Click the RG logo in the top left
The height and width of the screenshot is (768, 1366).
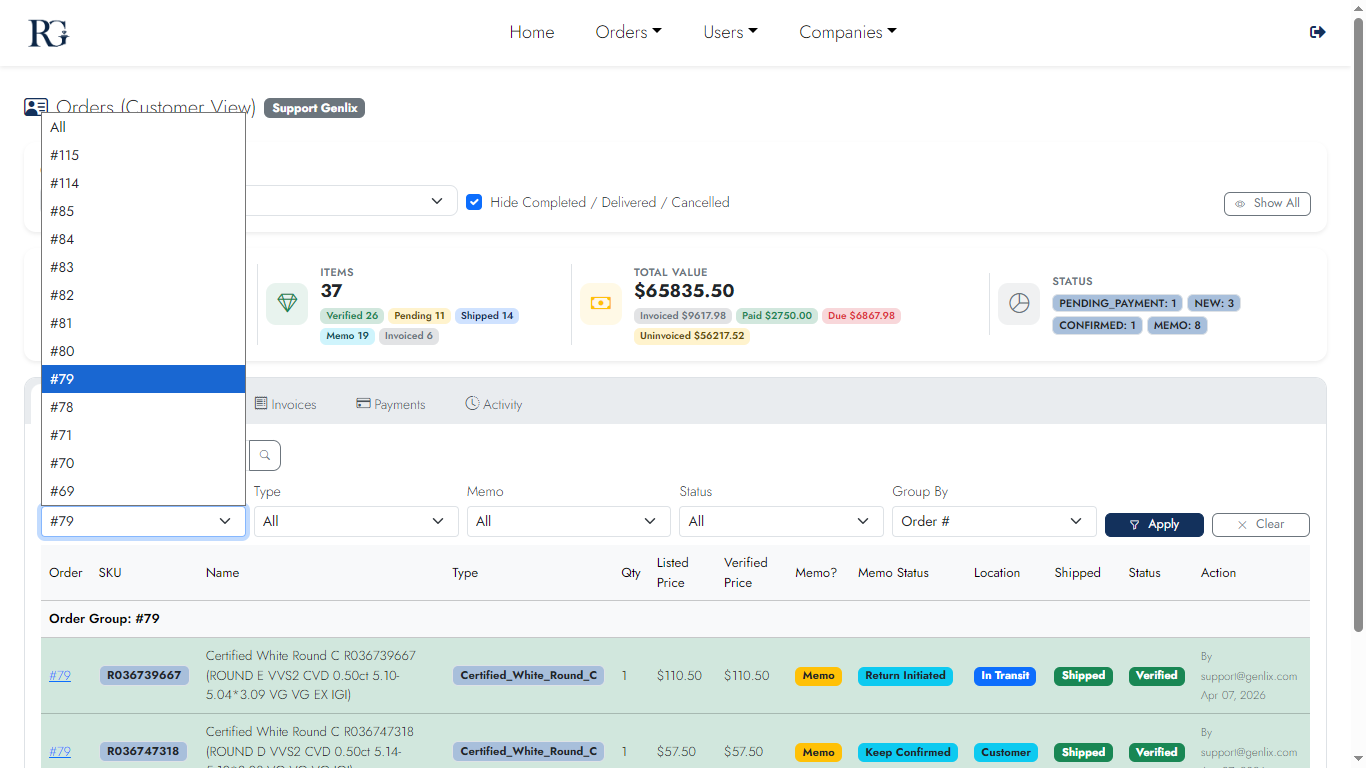47,32
